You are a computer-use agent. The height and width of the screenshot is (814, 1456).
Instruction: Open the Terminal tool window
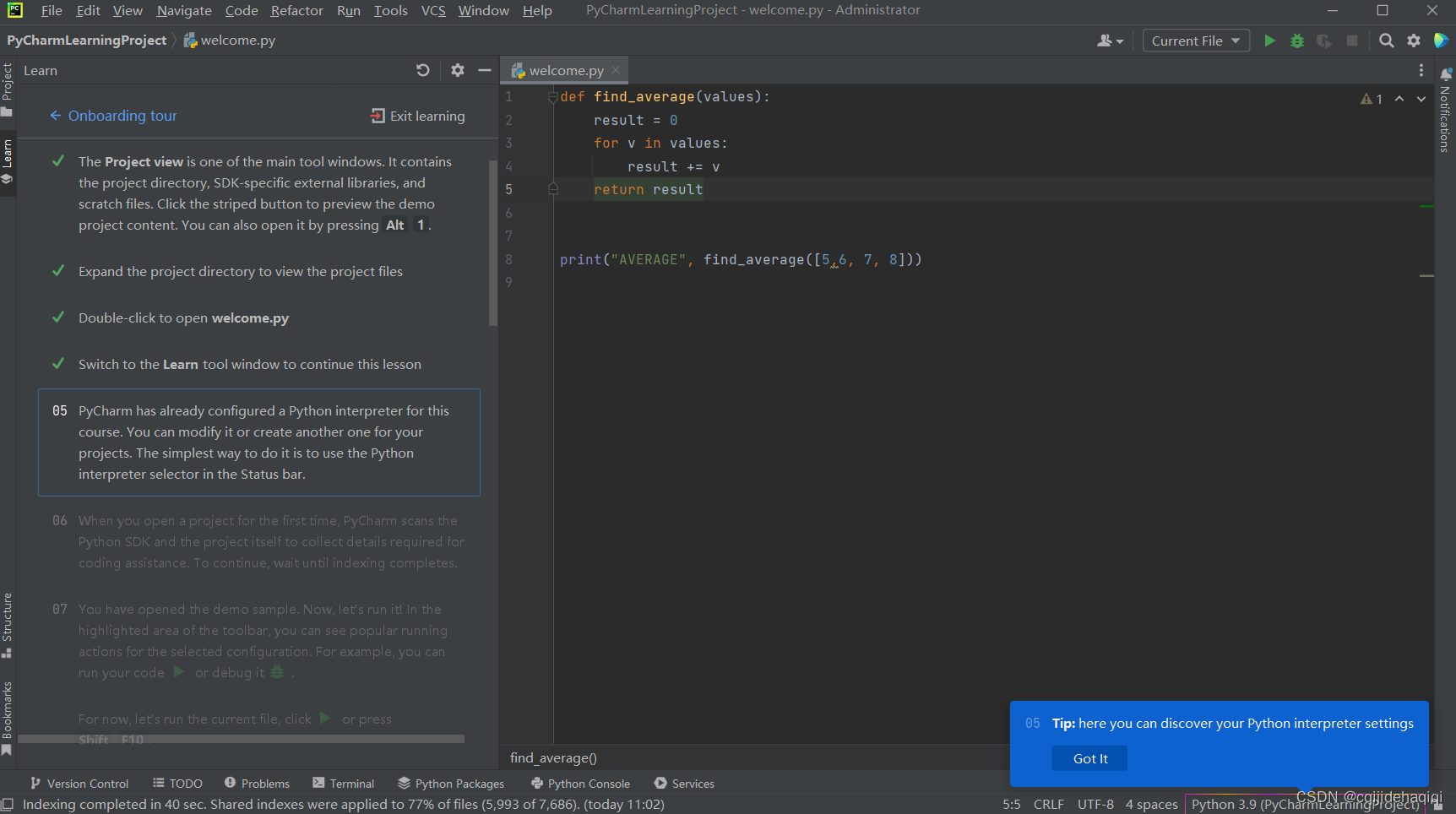(x=343, y=784)
